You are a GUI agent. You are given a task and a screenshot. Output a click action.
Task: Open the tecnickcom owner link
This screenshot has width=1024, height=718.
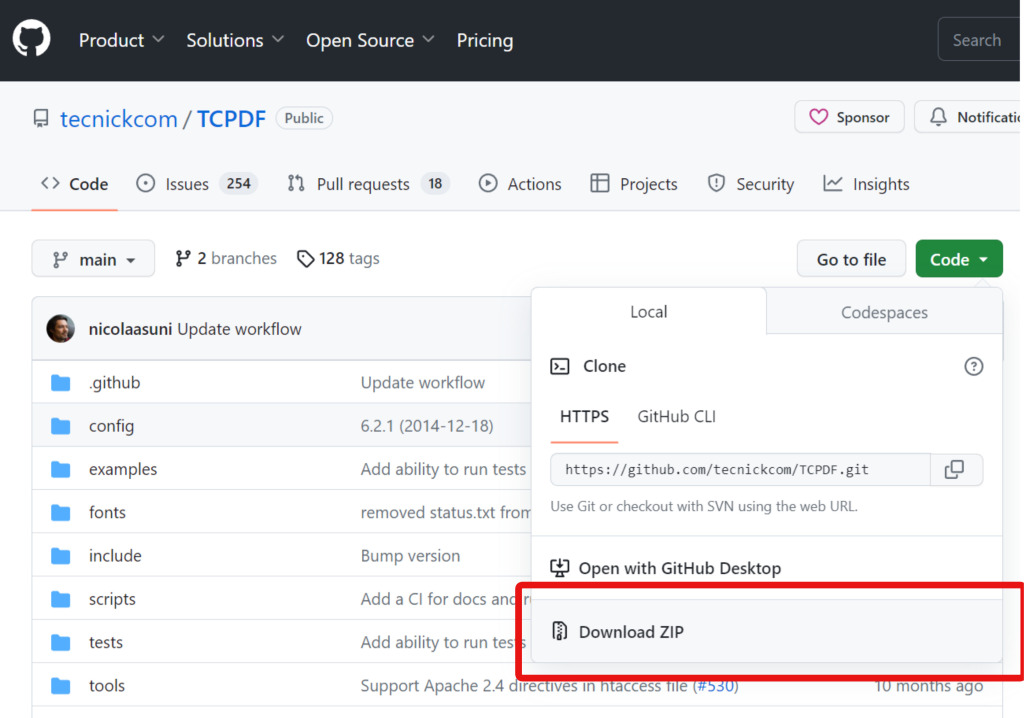point(118,119)
